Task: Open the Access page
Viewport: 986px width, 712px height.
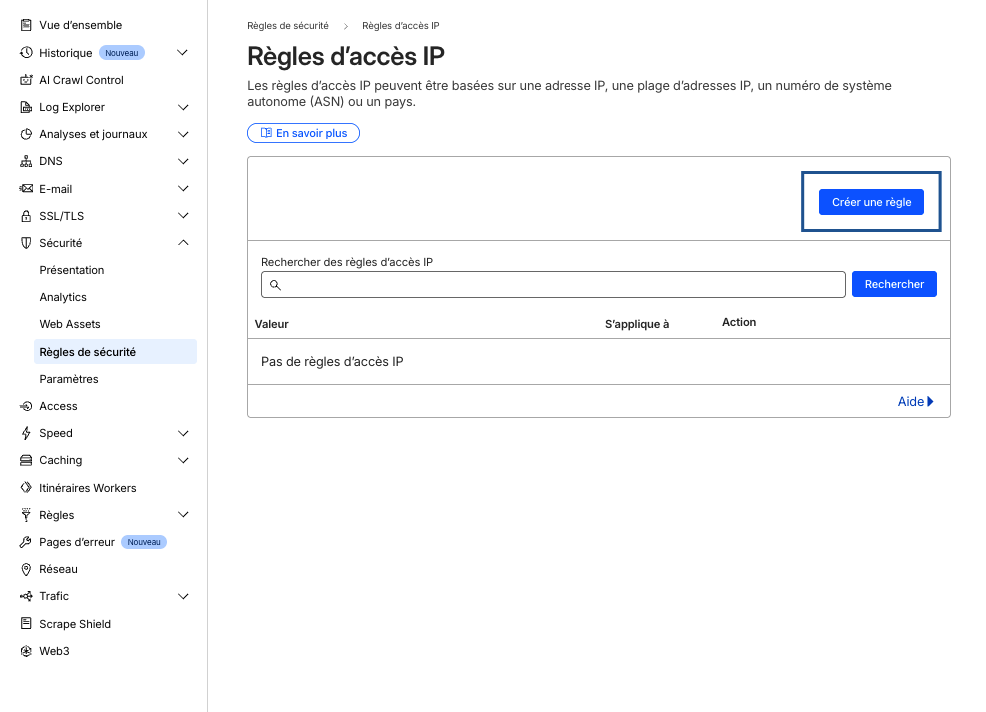Action: click(58, 406)
